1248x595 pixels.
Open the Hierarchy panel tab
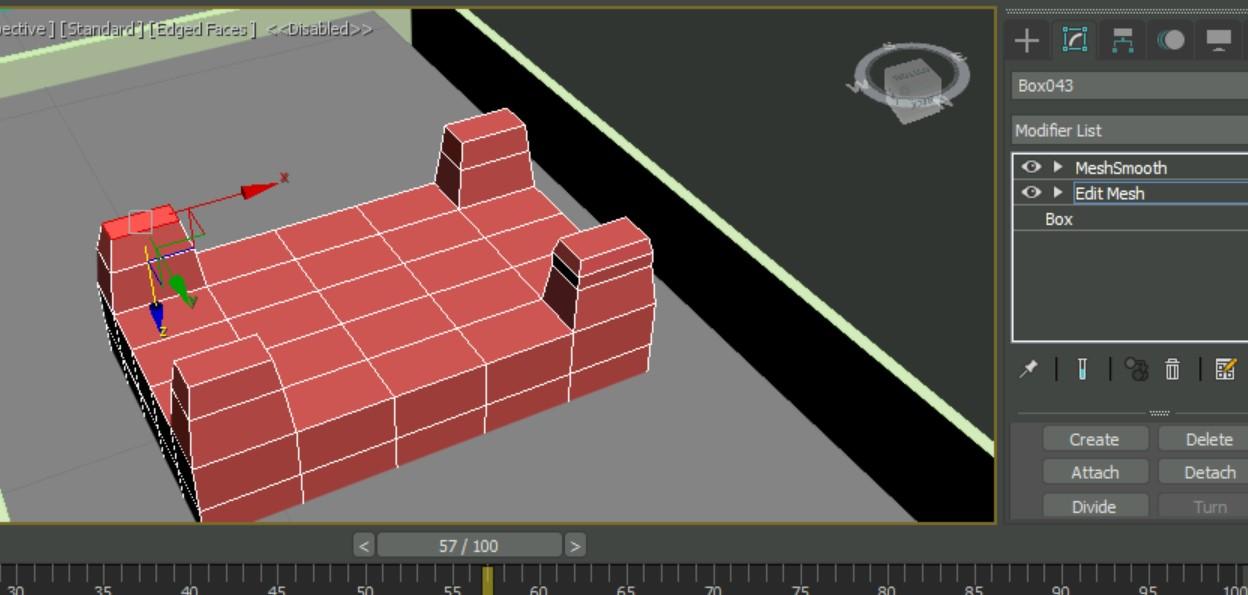point(1123,40)
